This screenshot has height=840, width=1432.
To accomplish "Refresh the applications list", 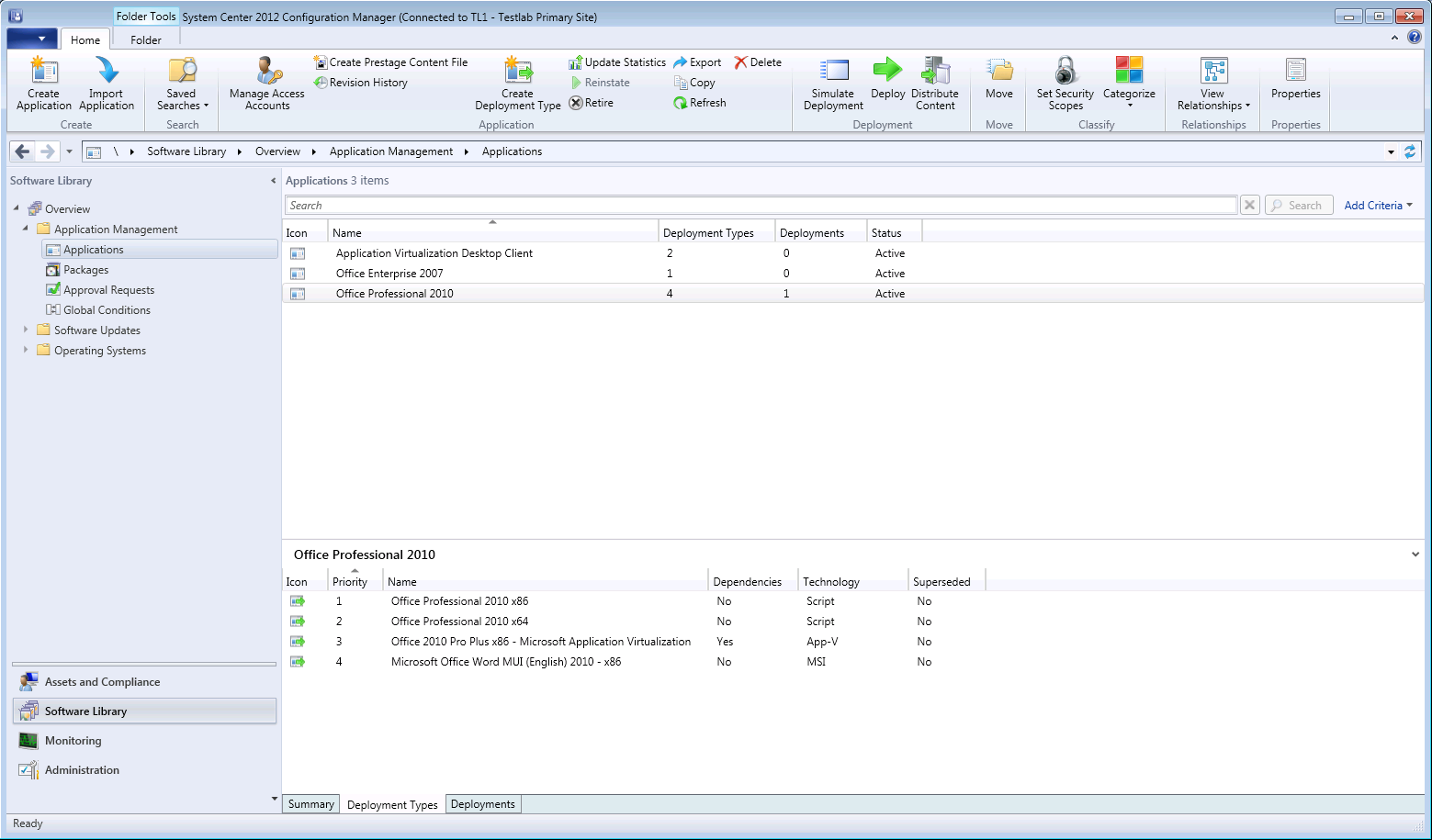I will click(700, 103).
